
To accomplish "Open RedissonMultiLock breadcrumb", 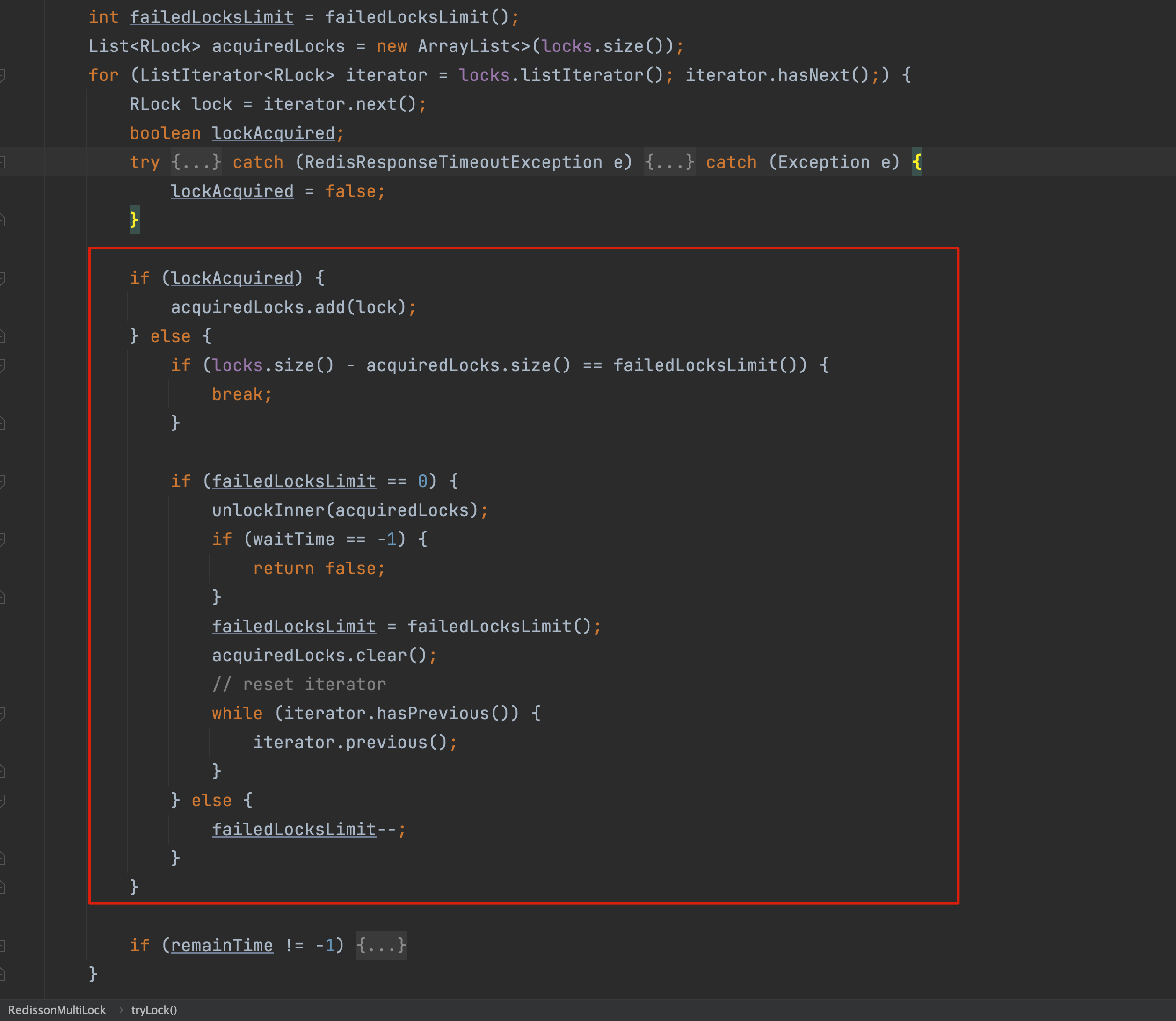I will 57,1010.
